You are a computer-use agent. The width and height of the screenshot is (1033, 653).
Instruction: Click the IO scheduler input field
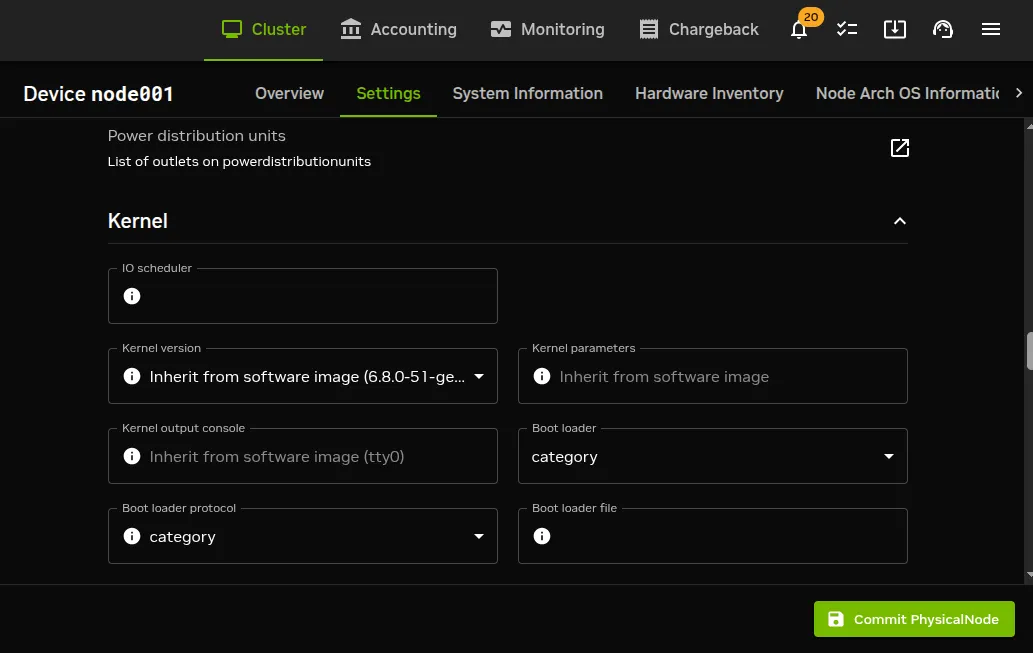302,296
